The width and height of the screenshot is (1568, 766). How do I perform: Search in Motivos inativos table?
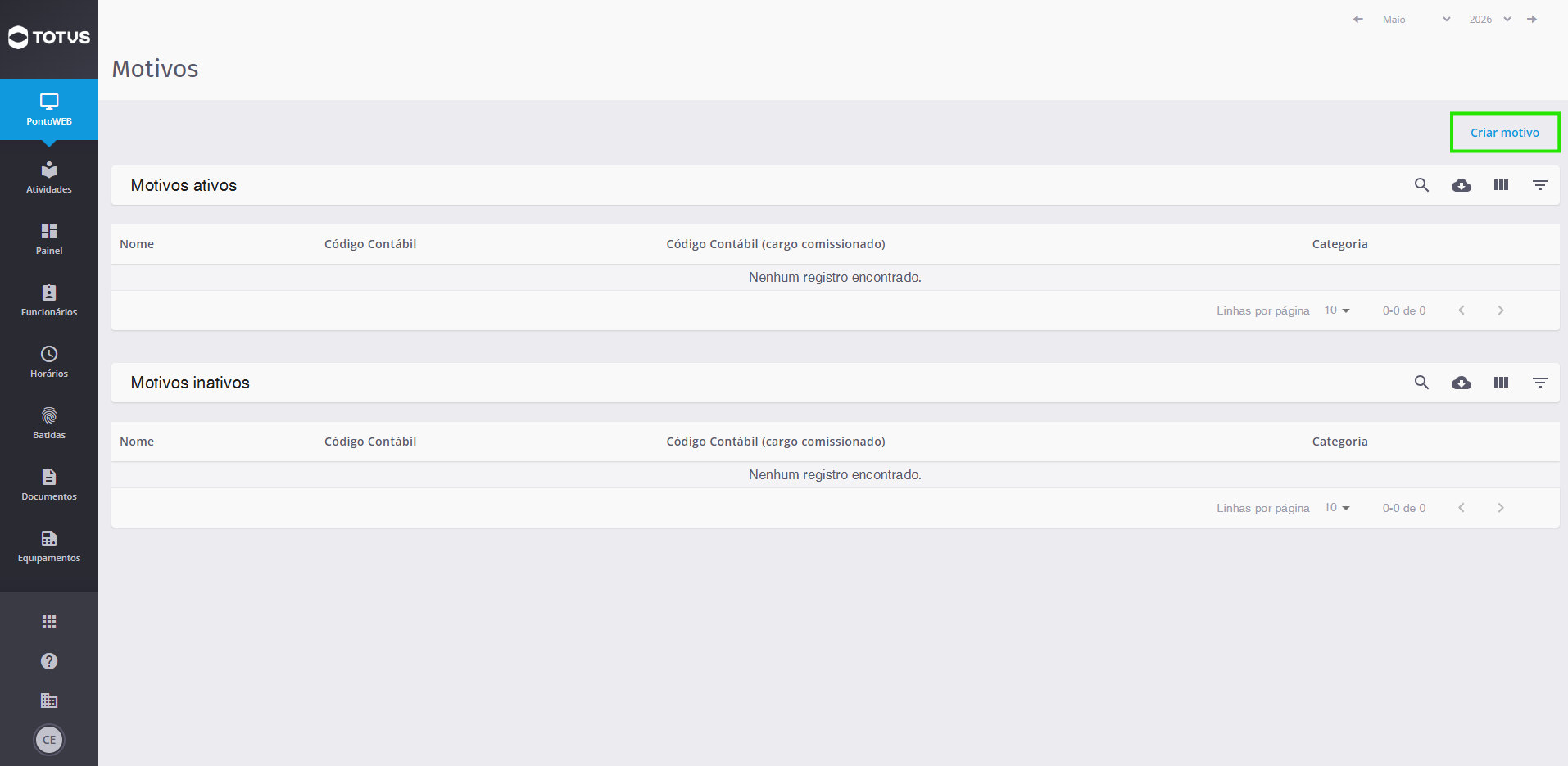click(x=1422, y=383)
